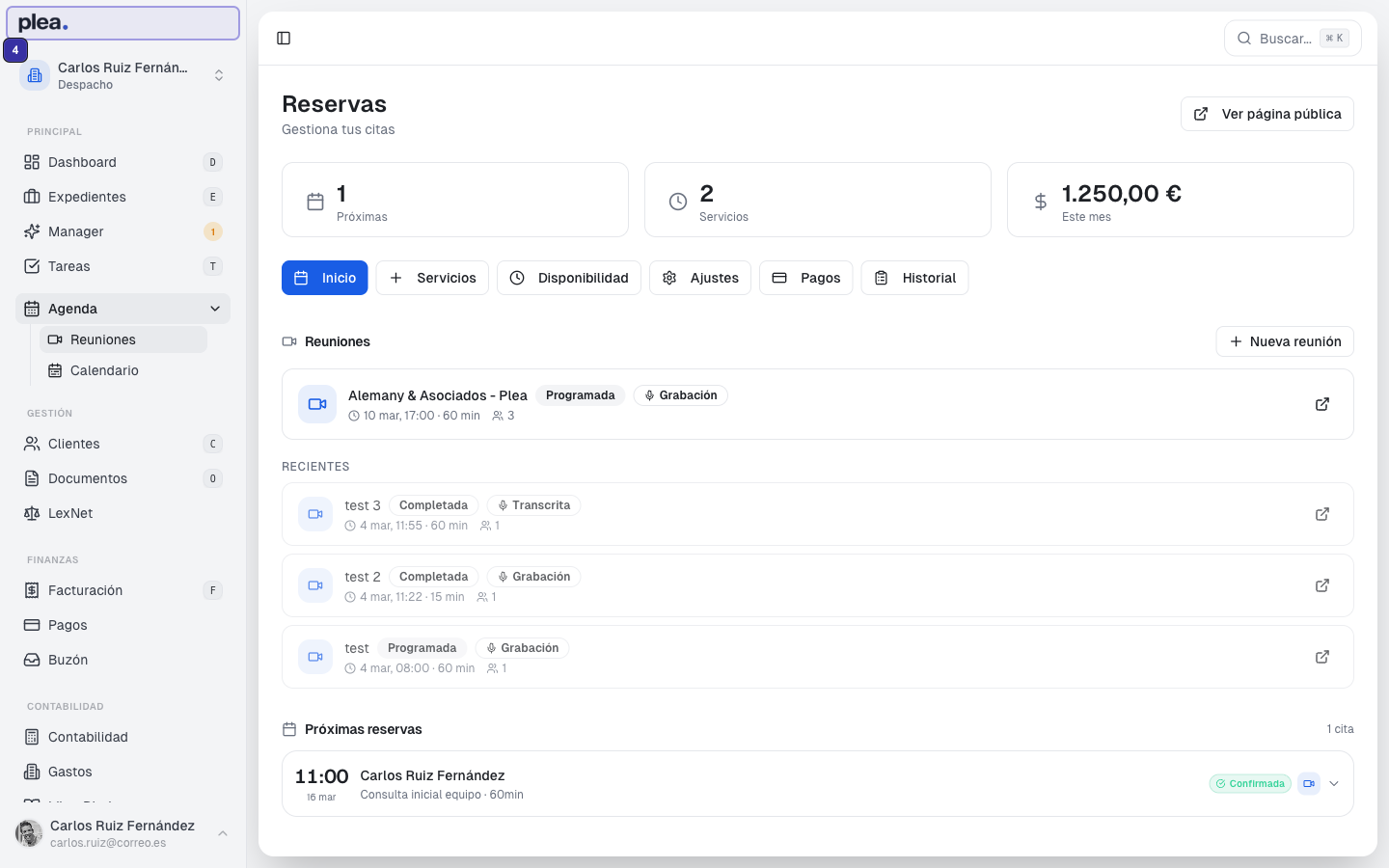Open Buzón inbox
Viewport: 1389px width, 868px height.
click(123, 660)
